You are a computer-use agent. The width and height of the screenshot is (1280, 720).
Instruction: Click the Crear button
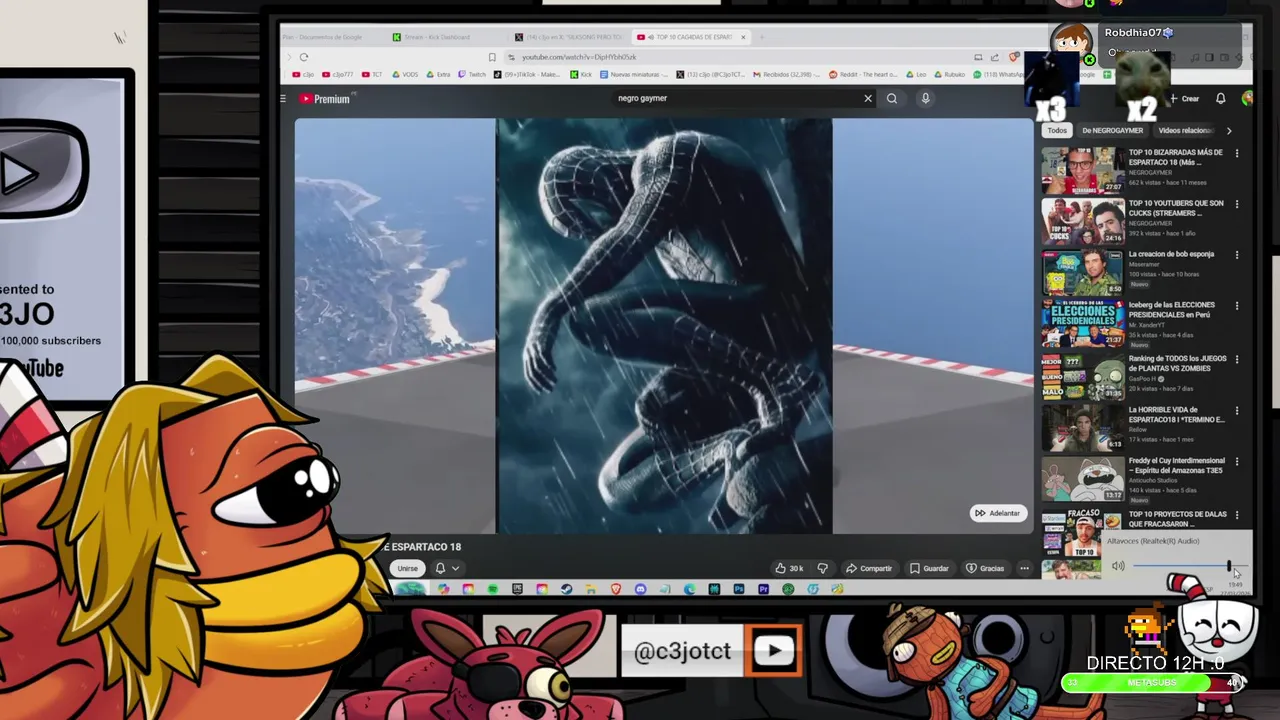point(1185,98)
